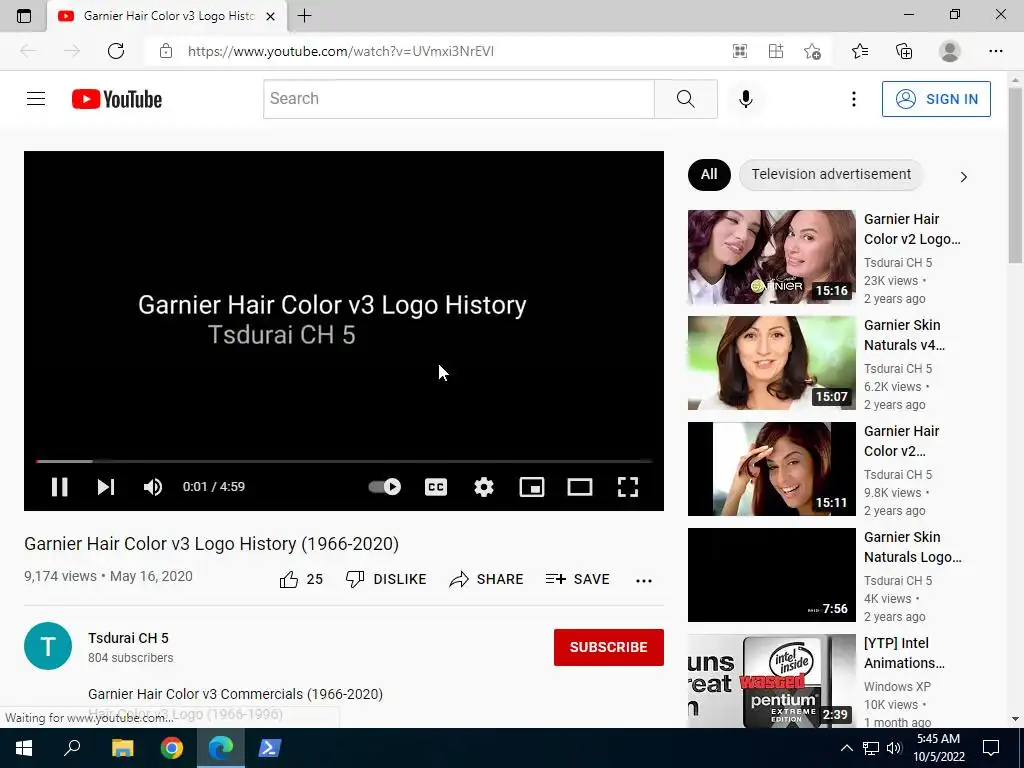The height and width of the screenshot is (768, 1024).
Task: Click the address bar URL
Action: (x=341, y=51)
